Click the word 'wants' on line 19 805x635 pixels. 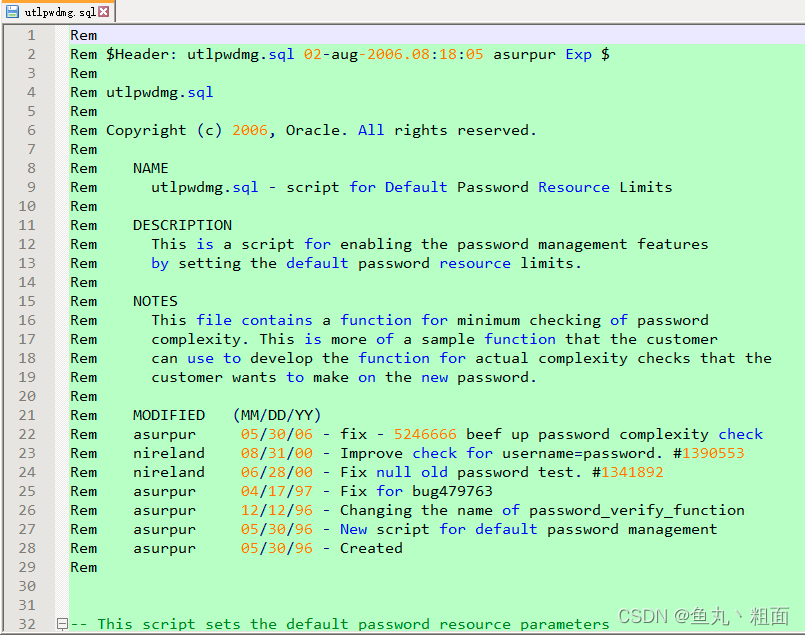(x=254, y=378)
